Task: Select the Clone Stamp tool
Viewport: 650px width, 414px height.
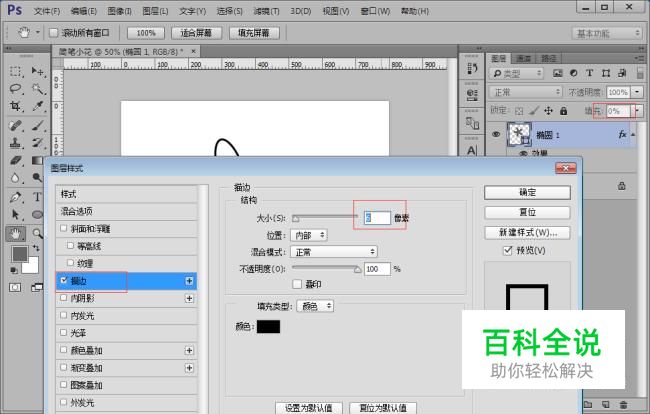Action: pos(16,143)
